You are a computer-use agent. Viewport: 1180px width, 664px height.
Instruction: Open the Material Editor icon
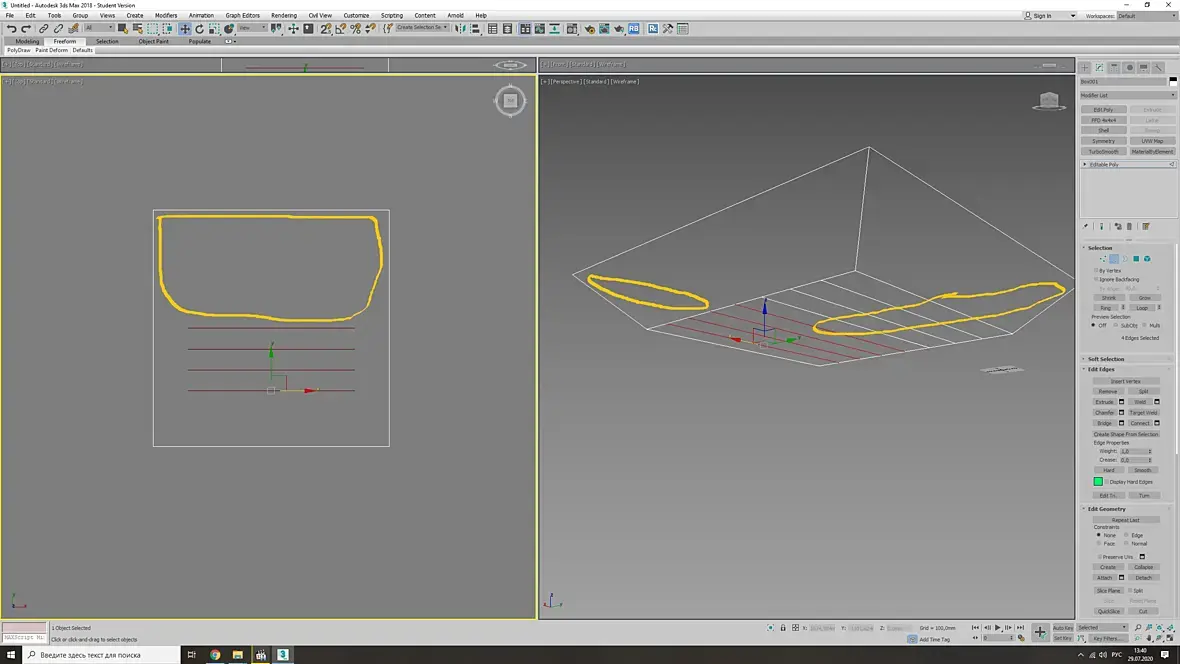click(572, 29)
